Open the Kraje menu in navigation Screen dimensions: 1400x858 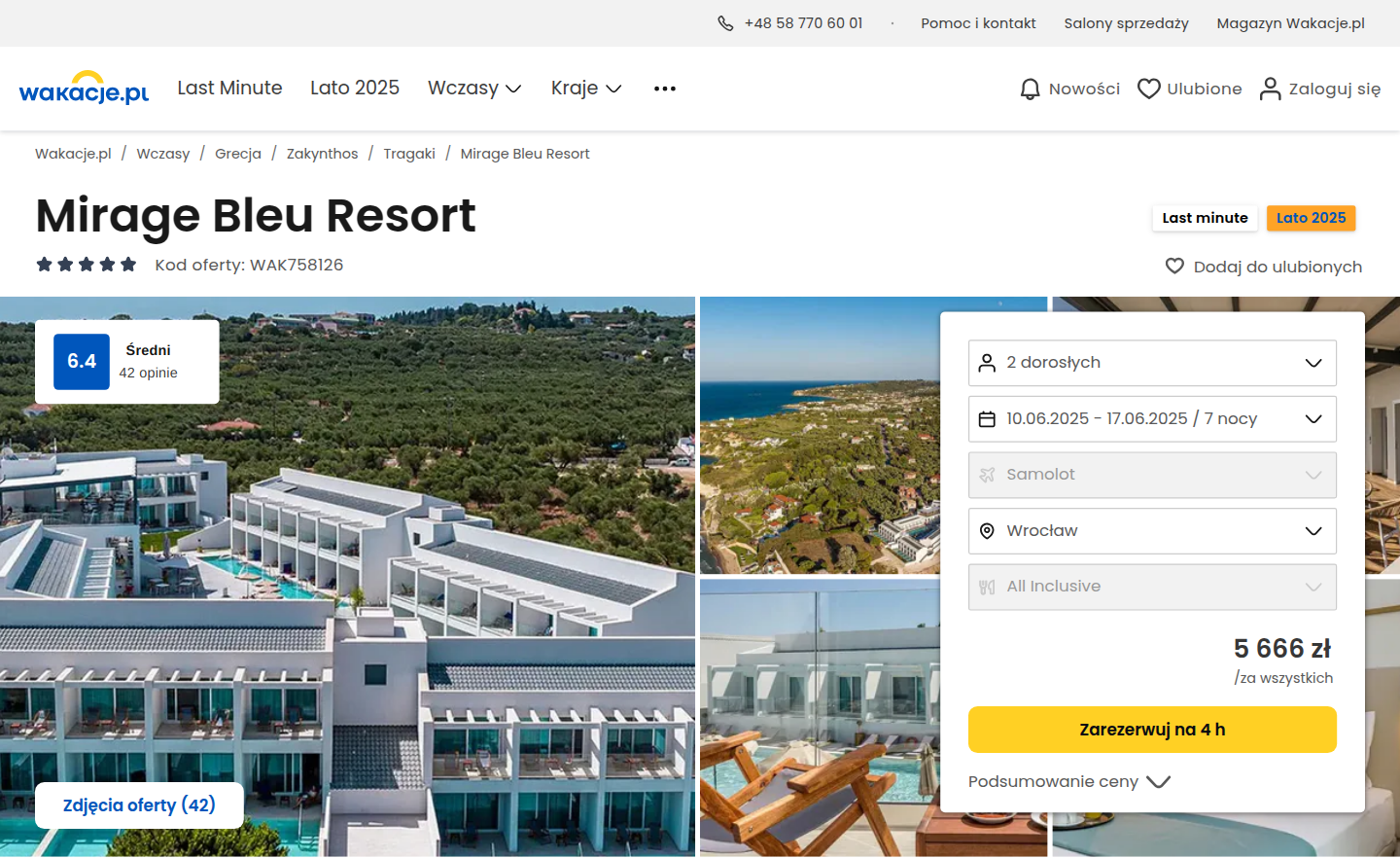586,89
